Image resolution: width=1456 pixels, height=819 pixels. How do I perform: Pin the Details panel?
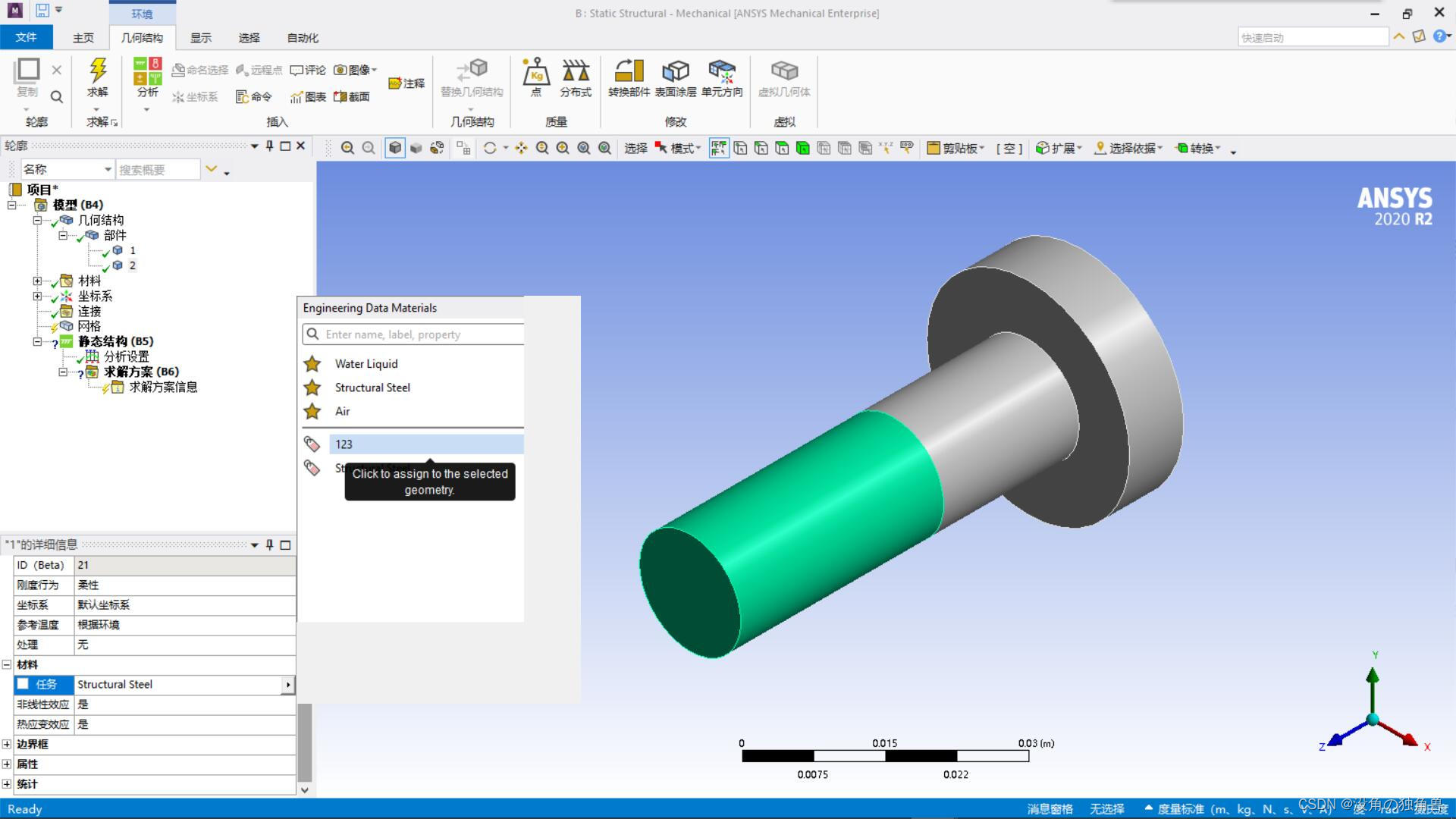click(270, 544)
